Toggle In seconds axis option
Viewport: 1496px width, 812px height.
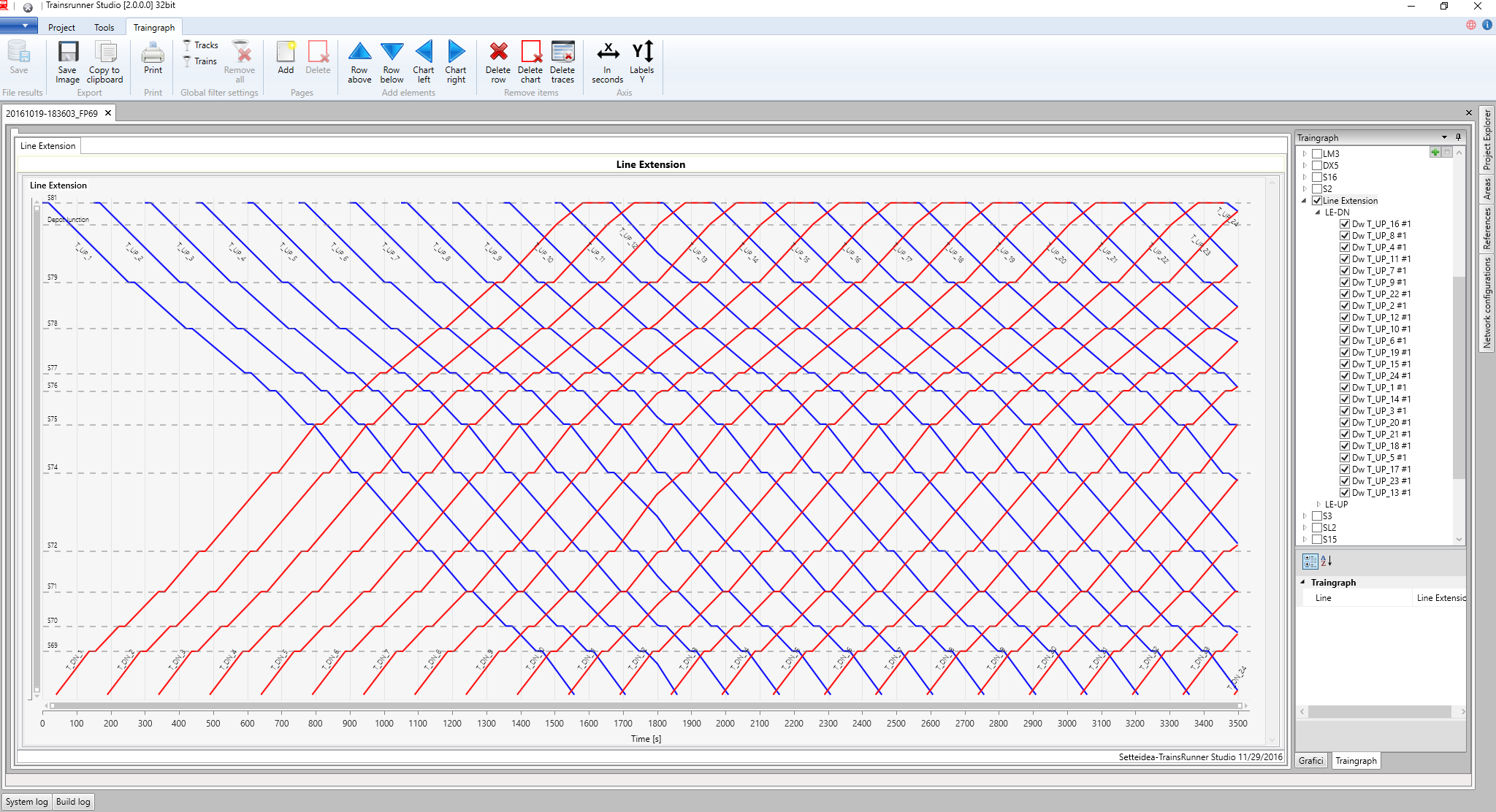coord(608,62)
